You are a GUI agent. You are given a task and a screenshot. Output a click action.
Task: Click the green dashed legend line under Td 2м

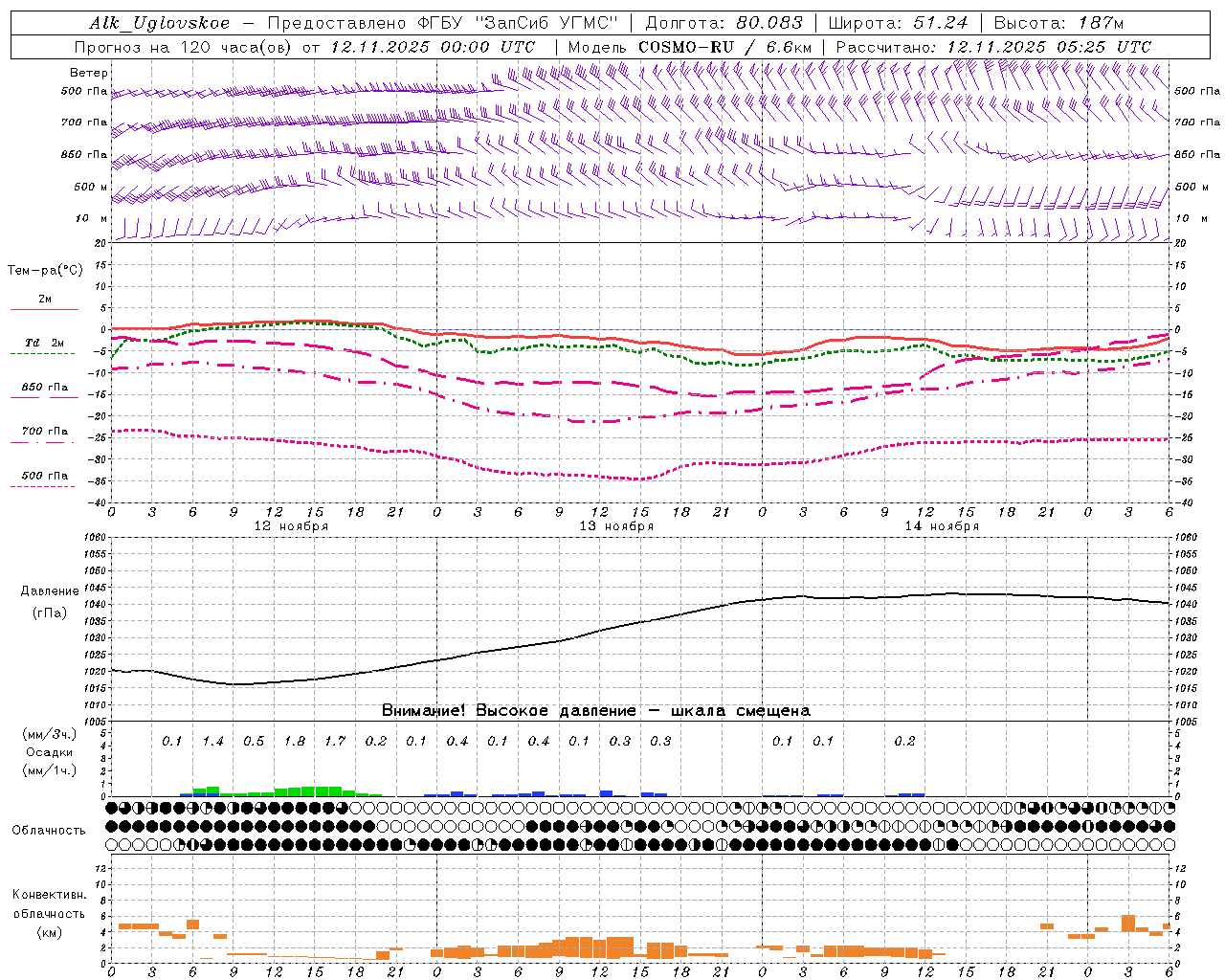tap(42, 354)
